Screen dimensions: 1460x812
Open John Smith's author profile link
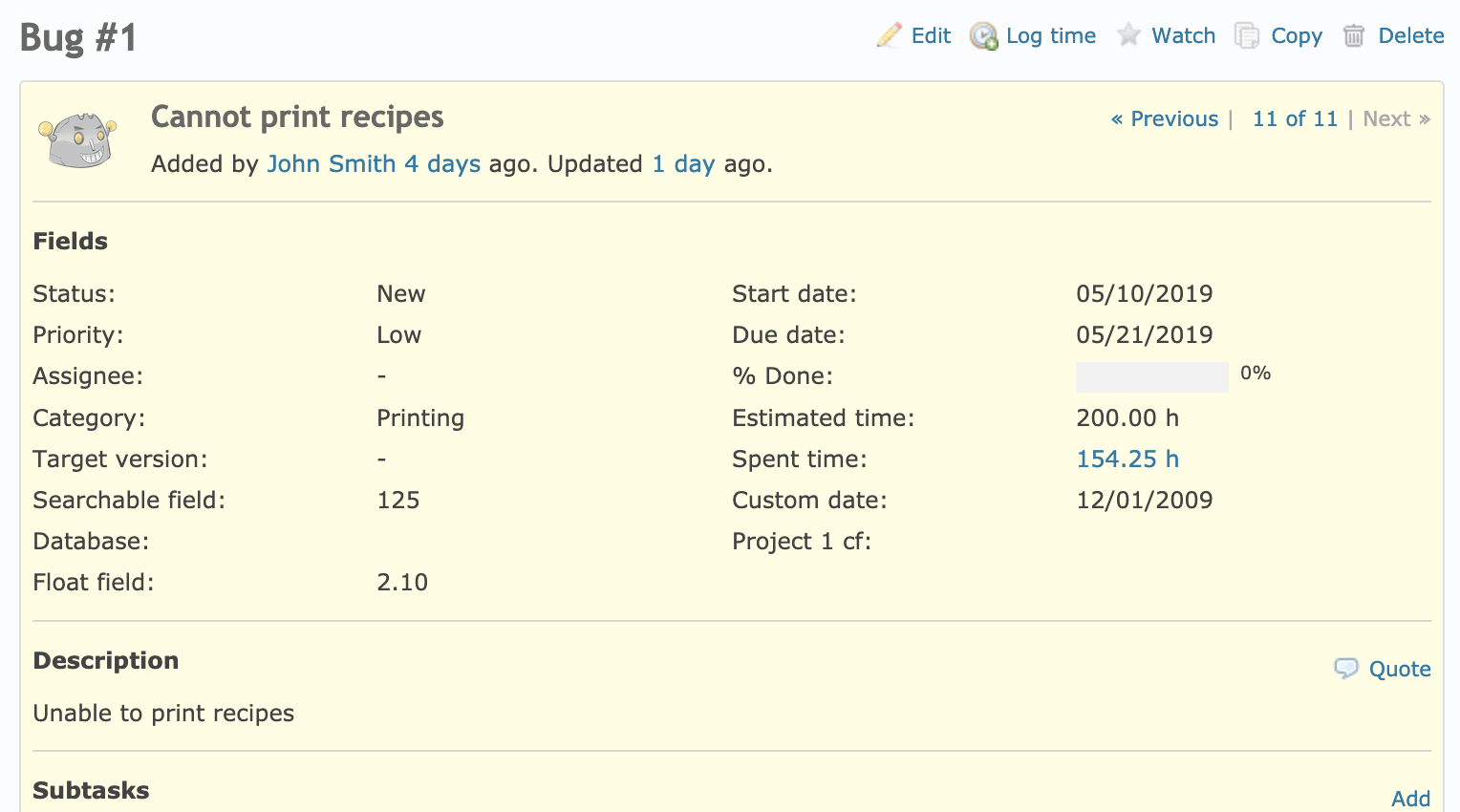pos(331,164)
